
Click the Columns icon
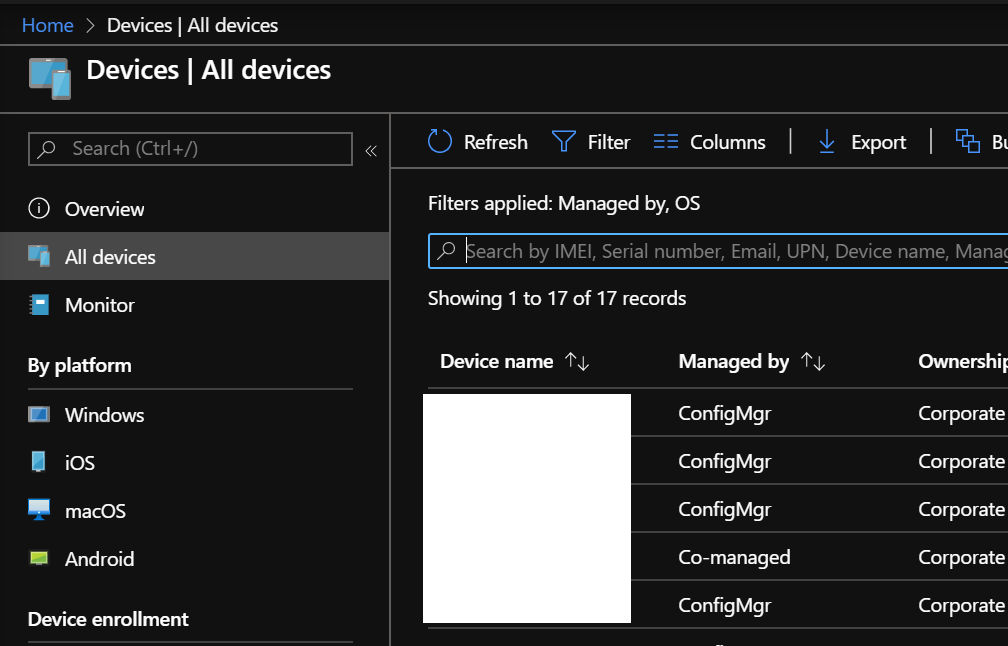[x=666, y=142]
